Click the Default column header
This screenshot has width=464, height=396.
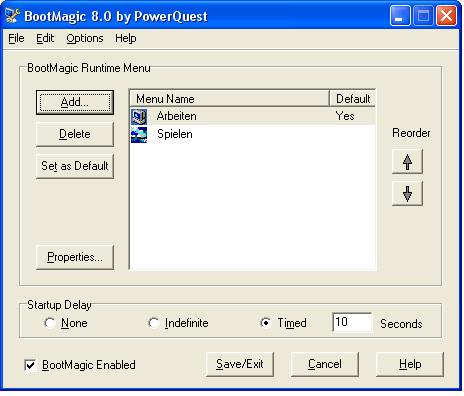point(353,99)
